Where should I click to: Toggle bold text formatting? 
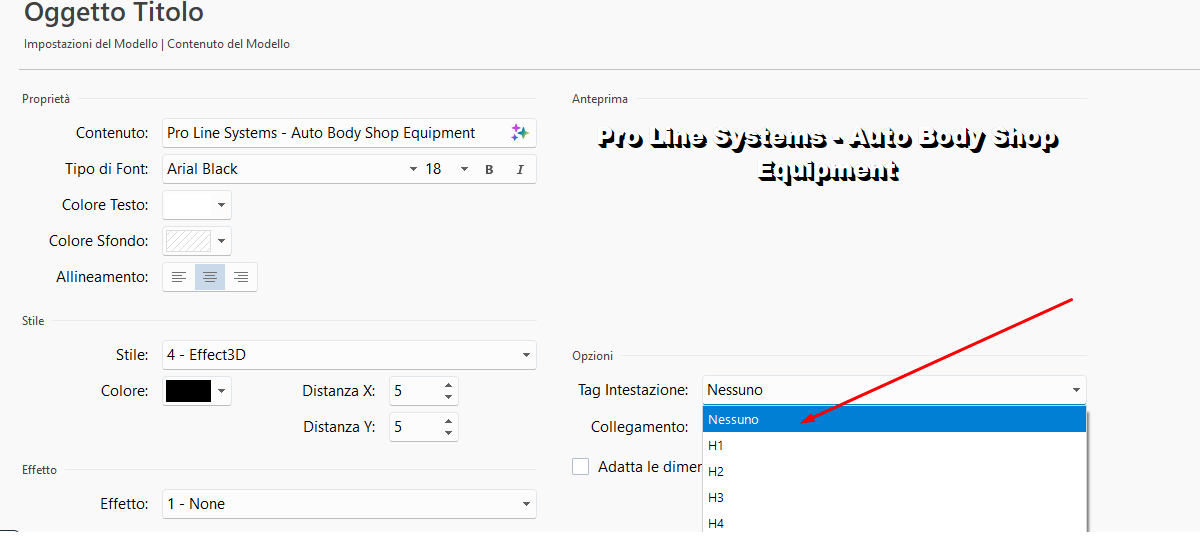[489, 170]
